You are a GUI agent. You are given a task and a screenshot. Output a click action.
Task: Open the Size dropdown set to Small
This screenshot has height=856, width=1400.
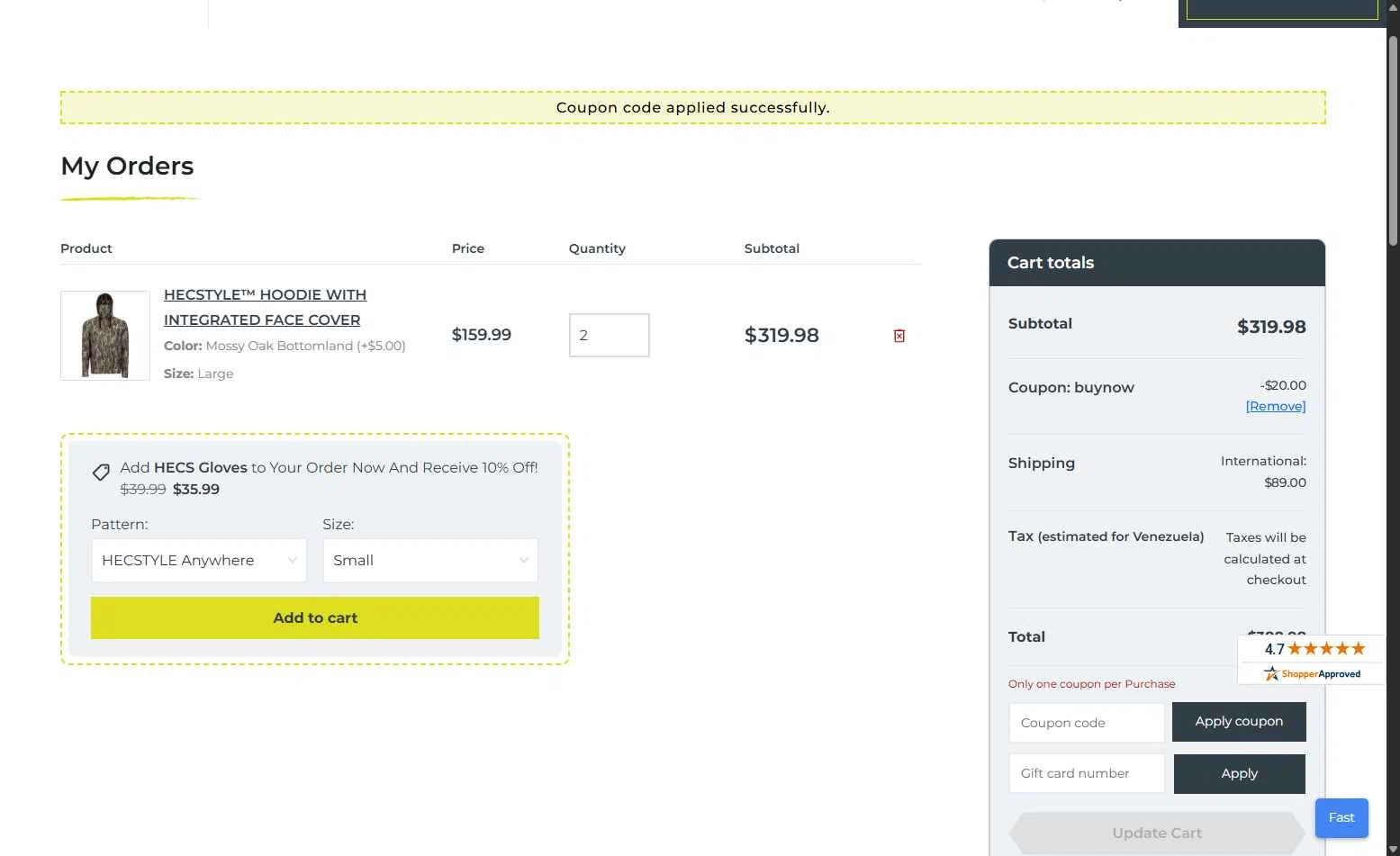pos(430,560)
